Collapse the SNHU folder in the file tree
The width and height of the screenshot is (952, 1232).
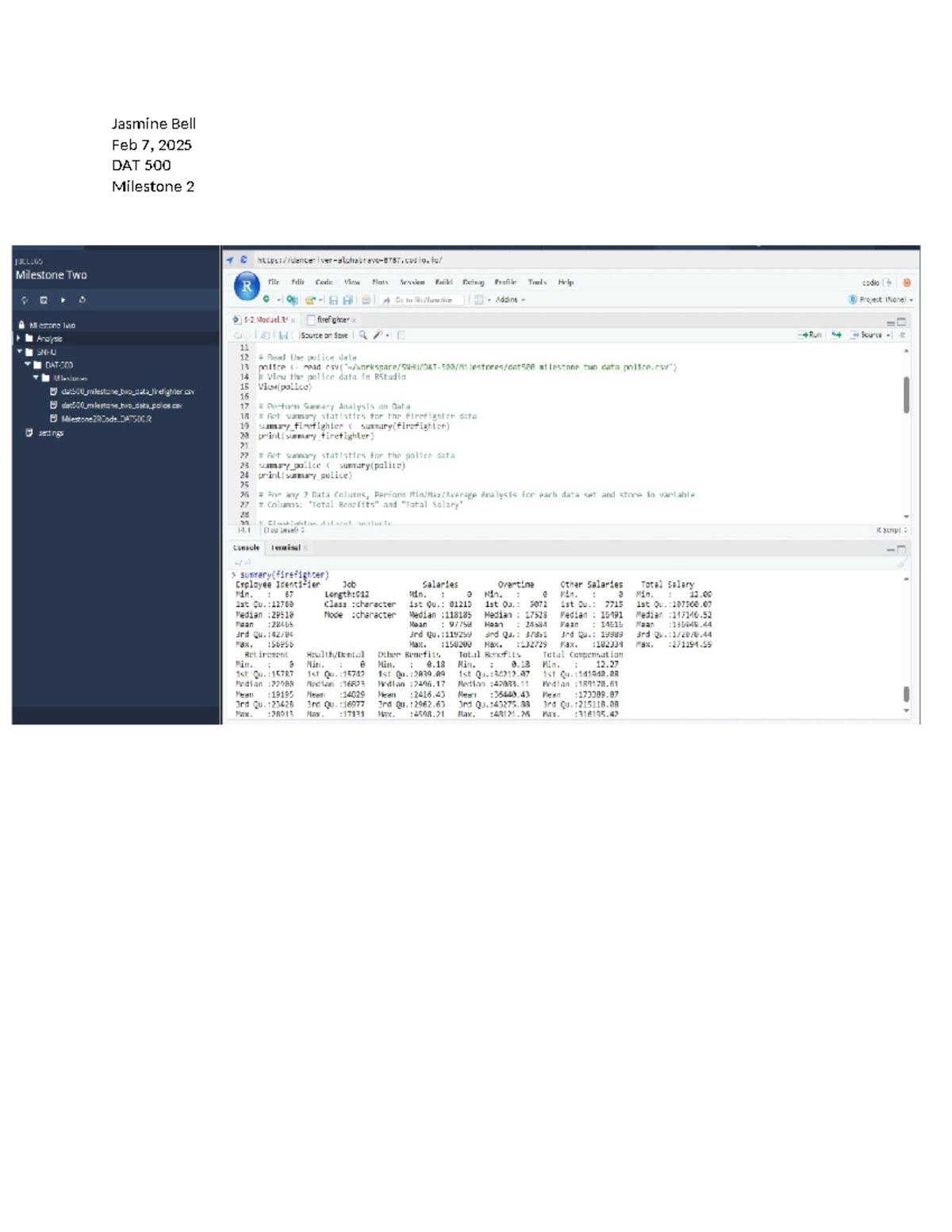[19, 351]
